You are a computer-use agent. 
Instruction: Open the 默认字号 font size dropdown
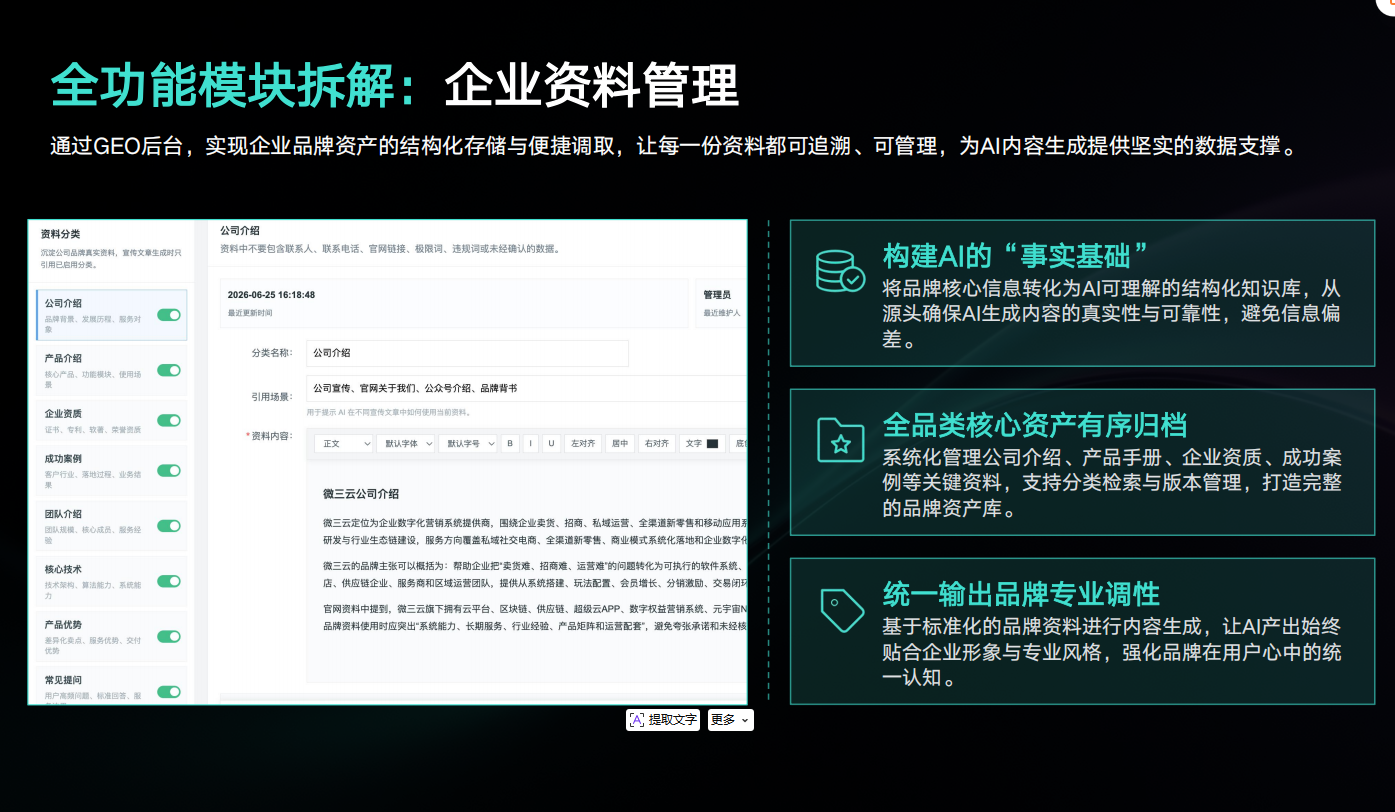[468, 443]
